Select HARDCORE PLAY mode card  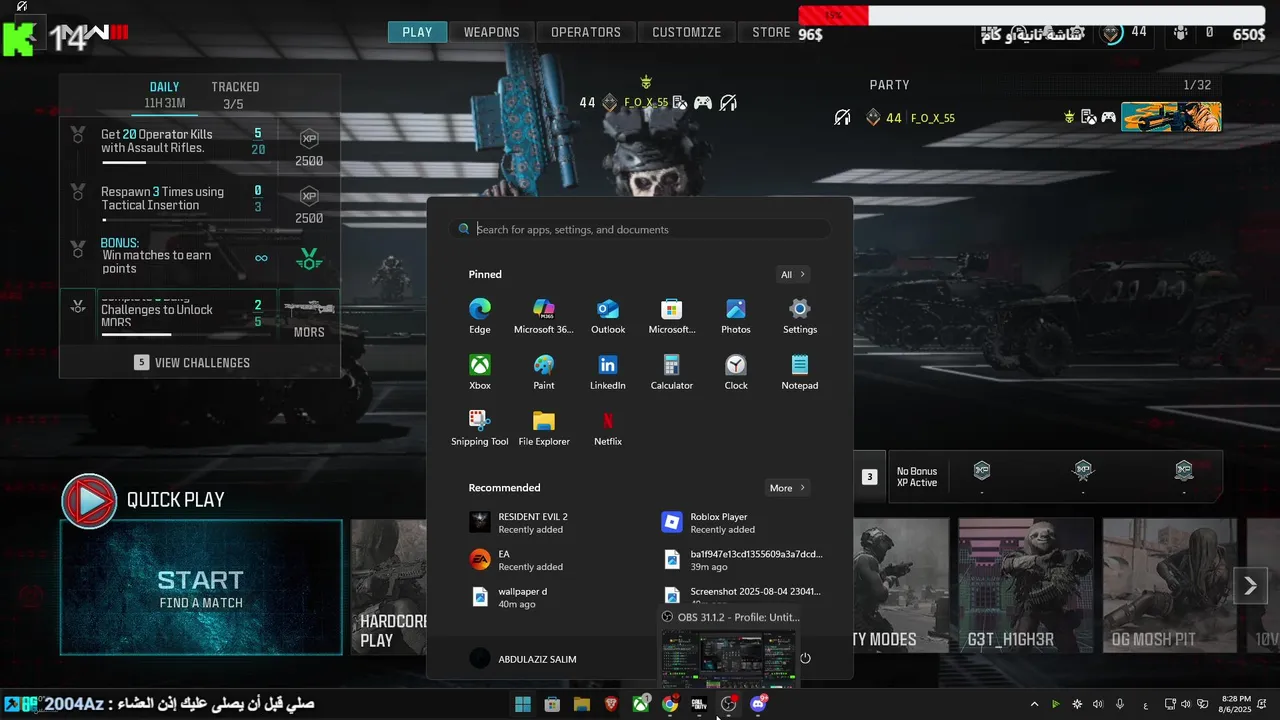tap(389, 586)
